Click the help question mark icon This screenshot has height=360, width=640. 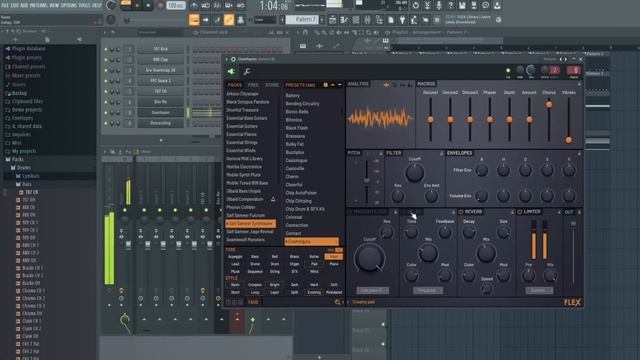click(450, 5)
